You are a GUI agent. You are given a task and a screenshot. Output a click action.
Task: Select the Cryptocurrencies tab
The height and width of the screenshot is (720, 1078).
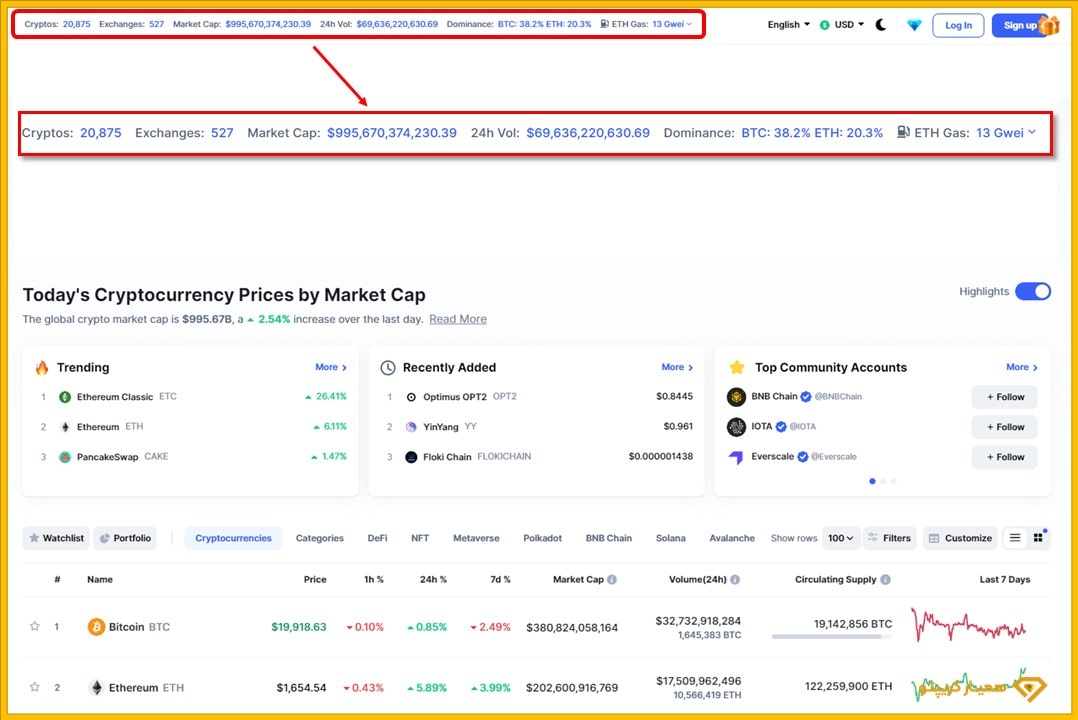click(x=233, y=538)
